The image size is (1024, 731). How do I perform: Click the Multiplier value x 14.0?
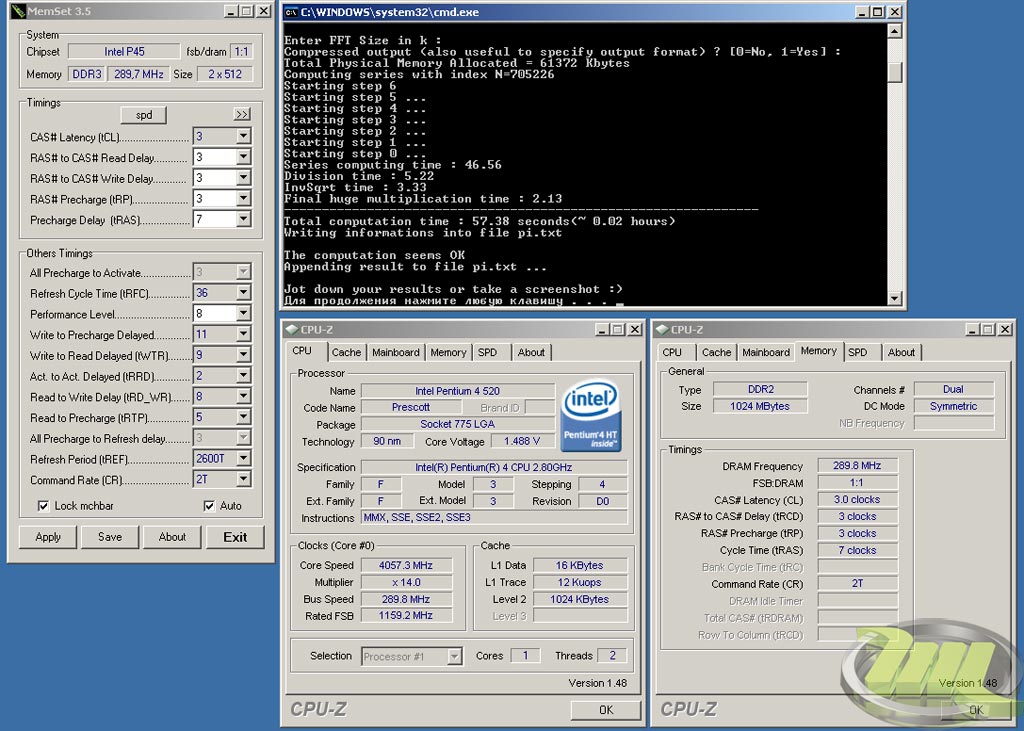[x=406, y=582]
